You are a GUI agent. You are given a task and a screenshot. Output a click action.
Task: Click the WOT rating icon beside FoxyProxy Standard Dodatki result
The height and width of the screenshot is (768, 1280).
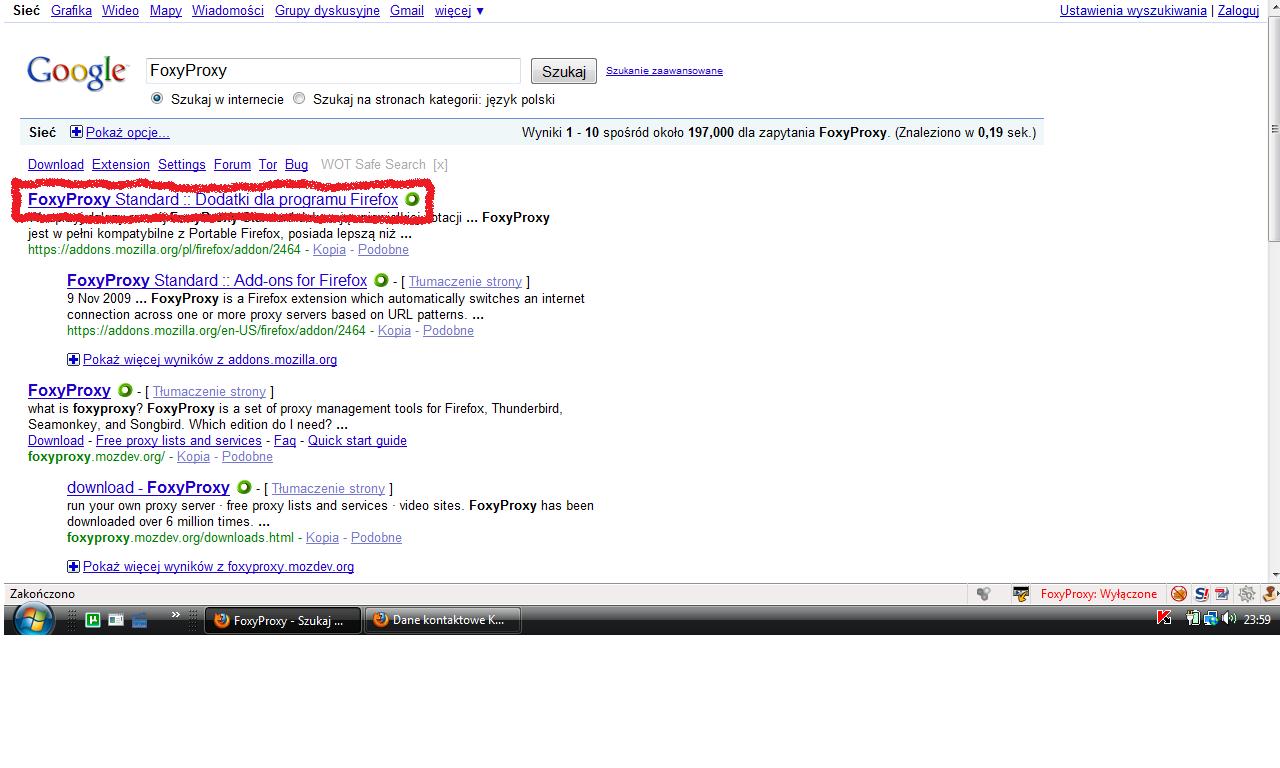[412, 199]
